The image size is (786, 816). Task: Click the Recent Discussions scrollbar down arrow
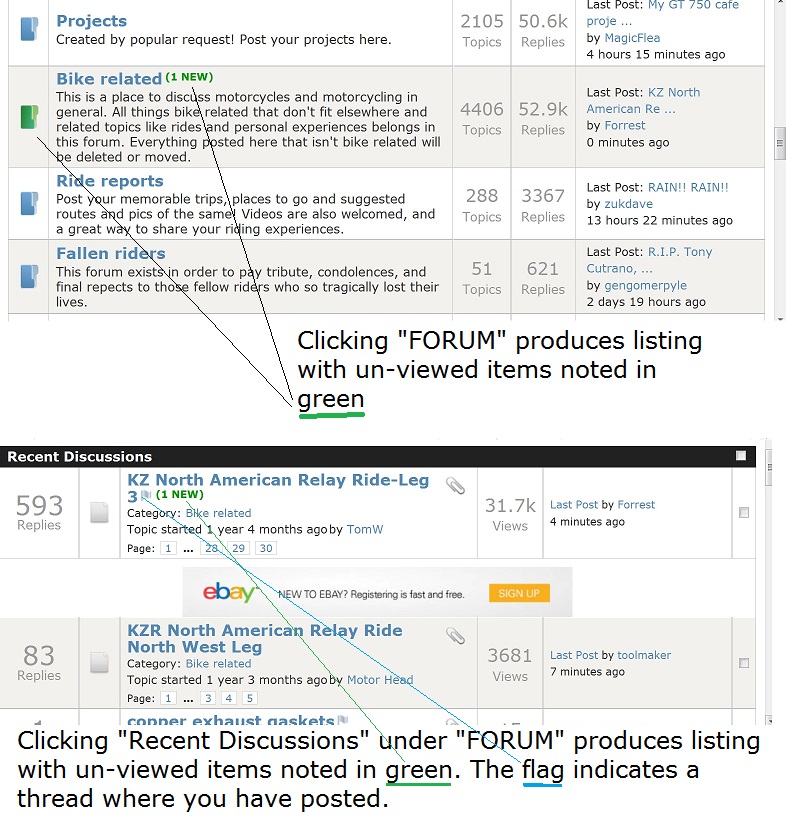pos(769,719)
